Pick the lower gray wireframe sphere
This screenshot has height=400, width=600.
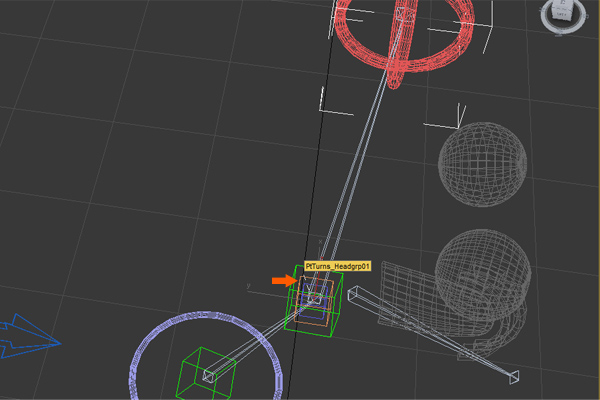tap(483, 275)
